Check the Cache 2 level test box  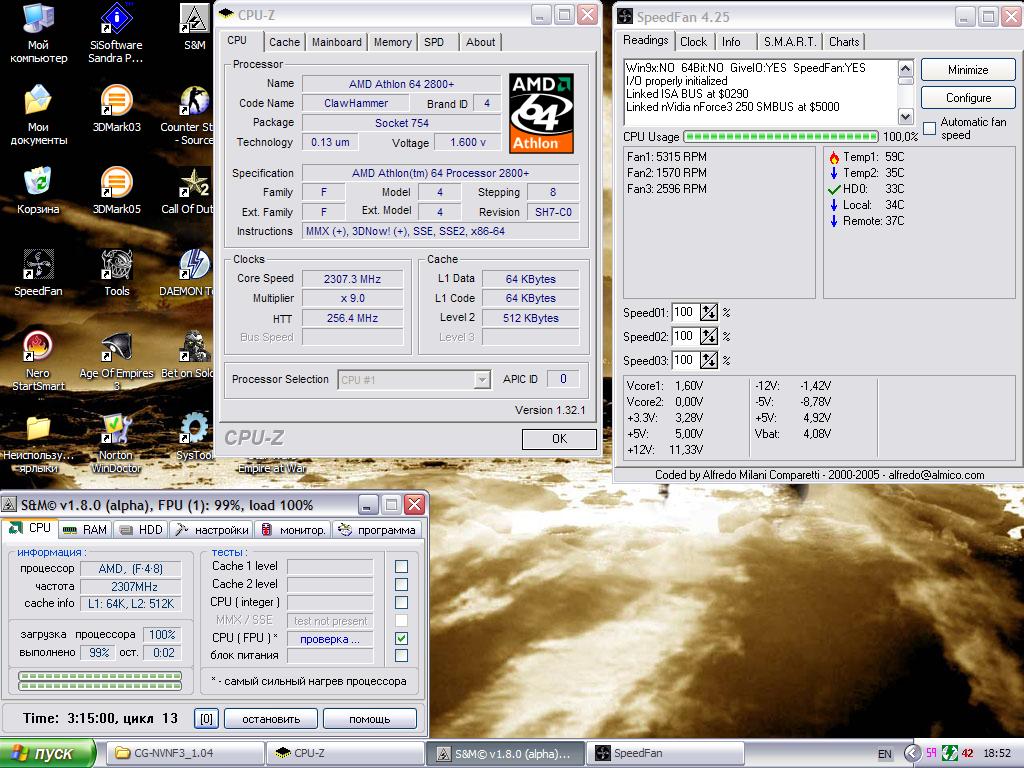coord(402,584)
